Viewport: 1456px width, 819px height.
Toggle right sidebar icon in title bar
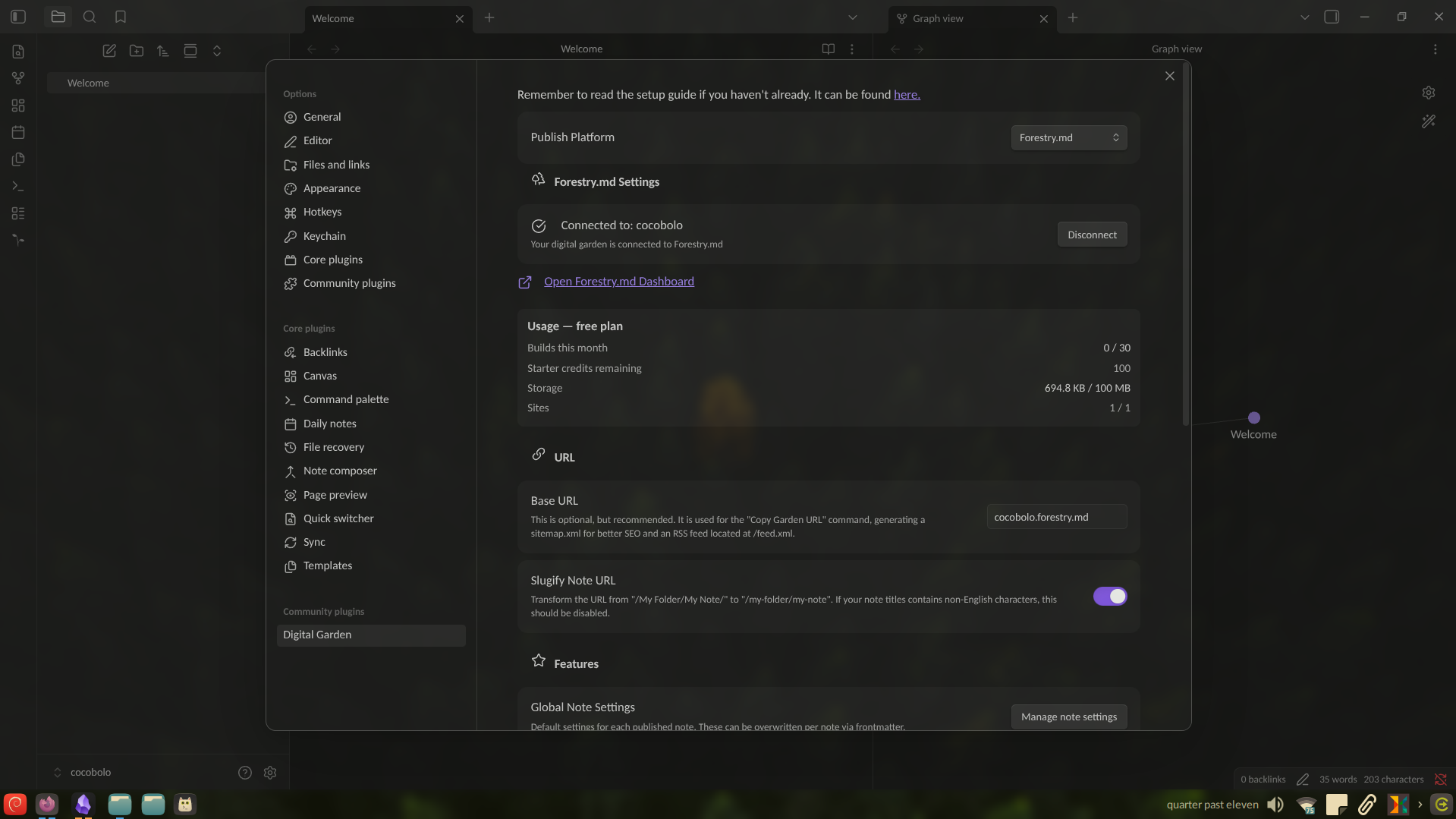(x=1332, y=17)
